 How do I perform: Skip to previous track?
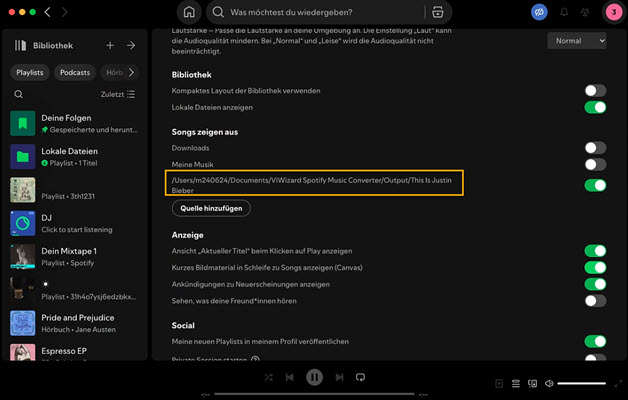pyautogui.click(x=290, y=377)
